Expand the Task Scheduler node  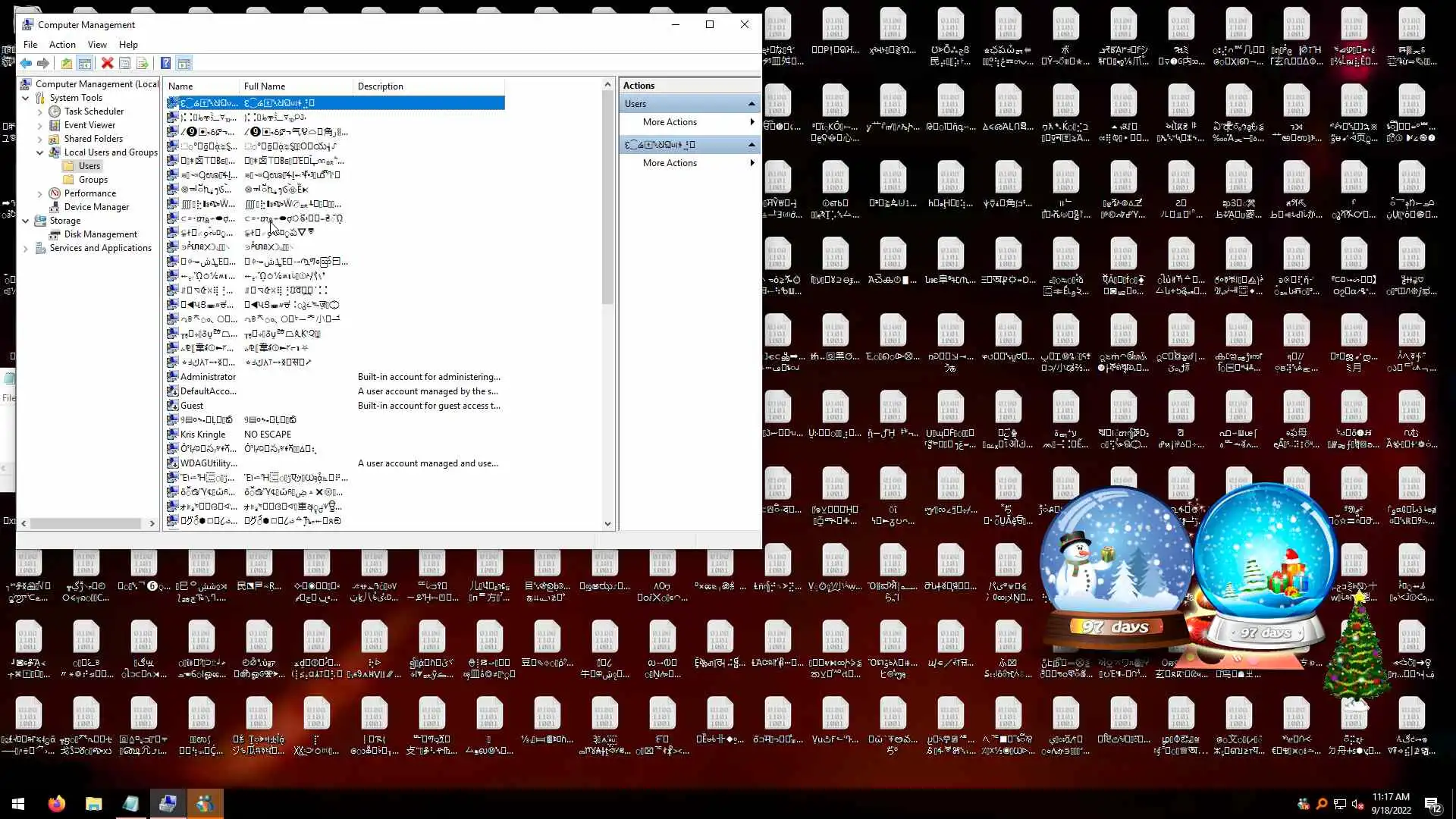click(x=40, y=111)
